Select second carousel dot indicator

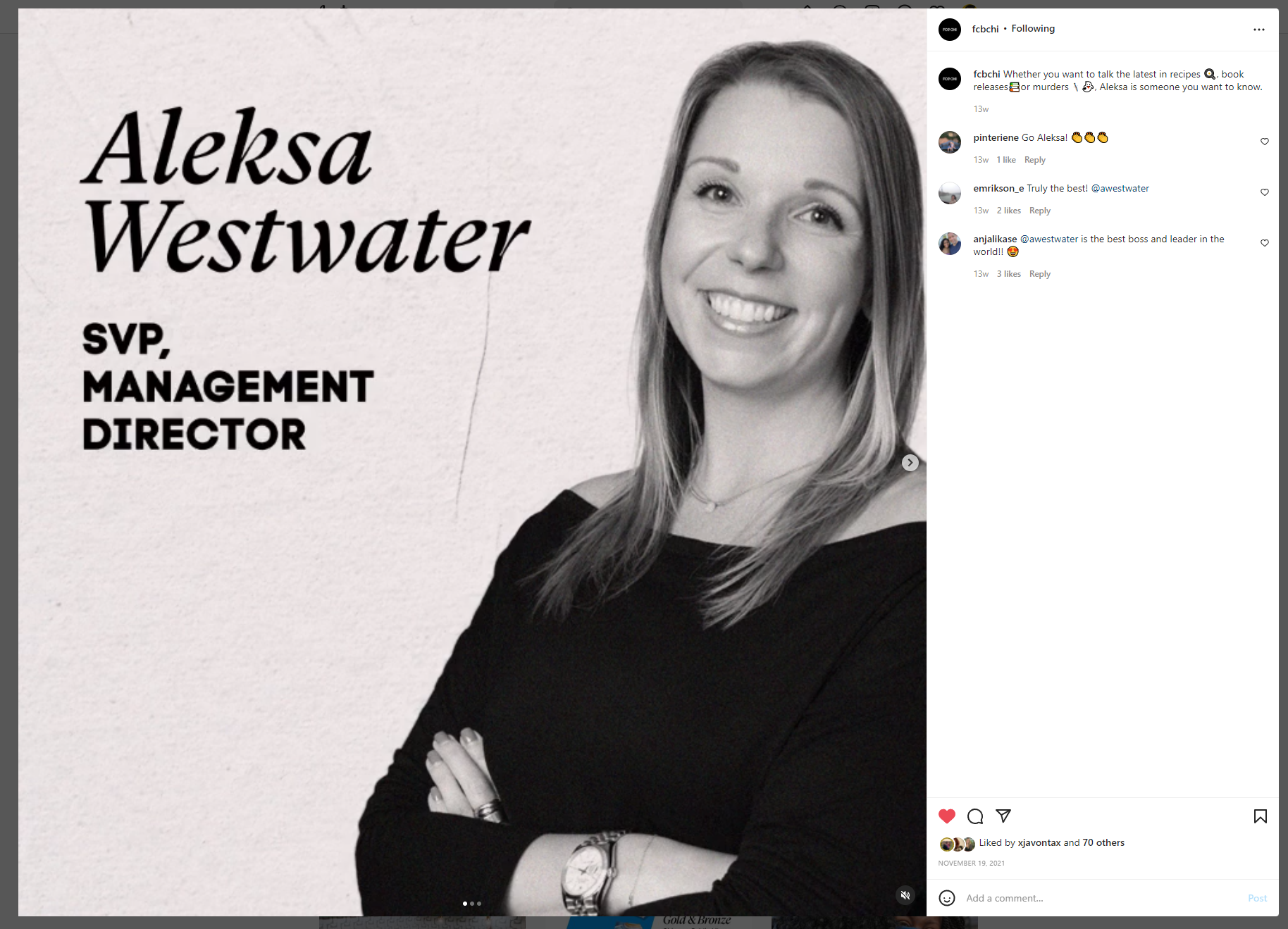click(472, 904)
